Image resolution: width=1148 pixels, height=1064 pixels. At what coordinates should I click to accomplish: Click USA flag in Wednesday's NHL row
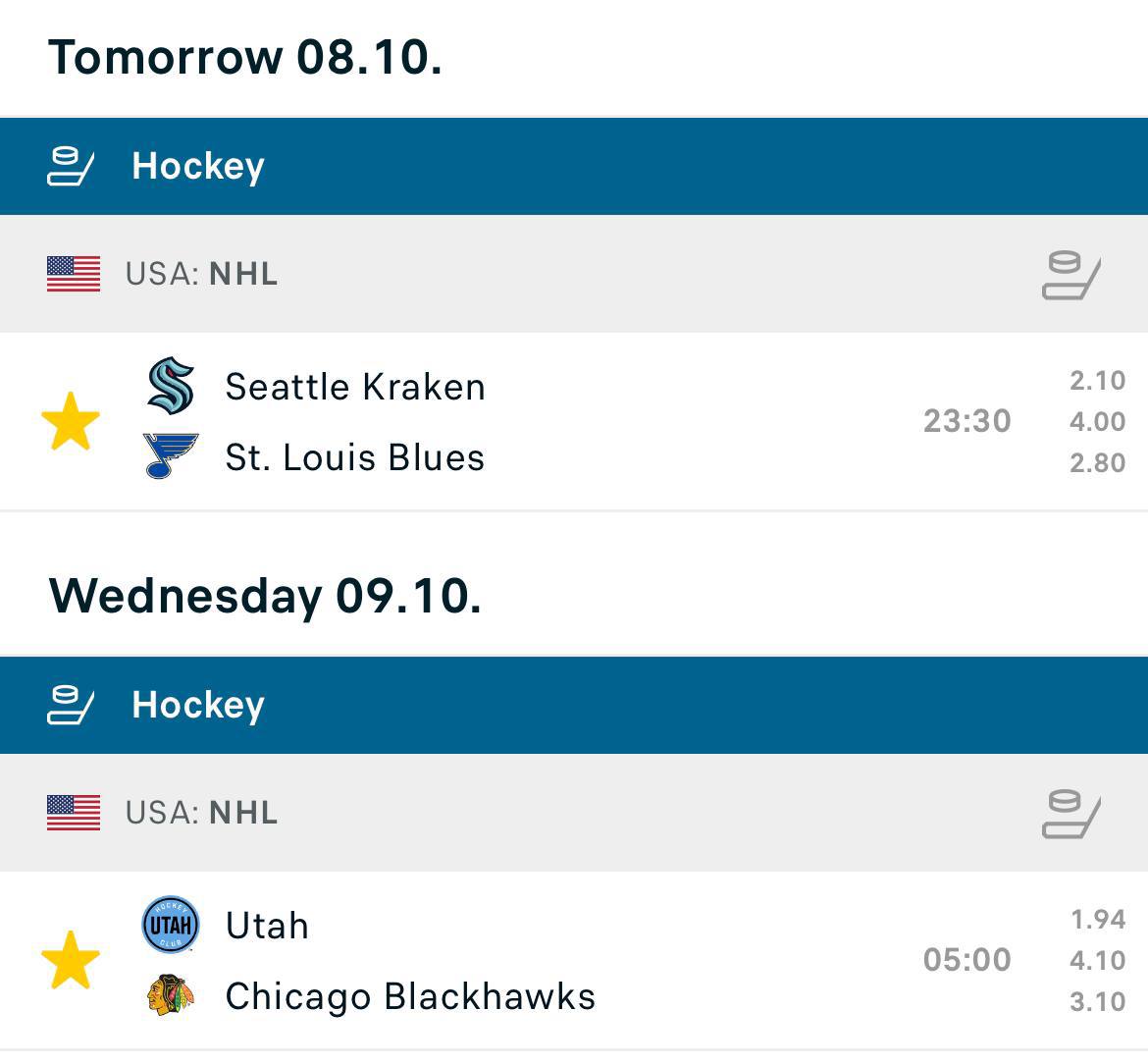click(x=74, y=813)
